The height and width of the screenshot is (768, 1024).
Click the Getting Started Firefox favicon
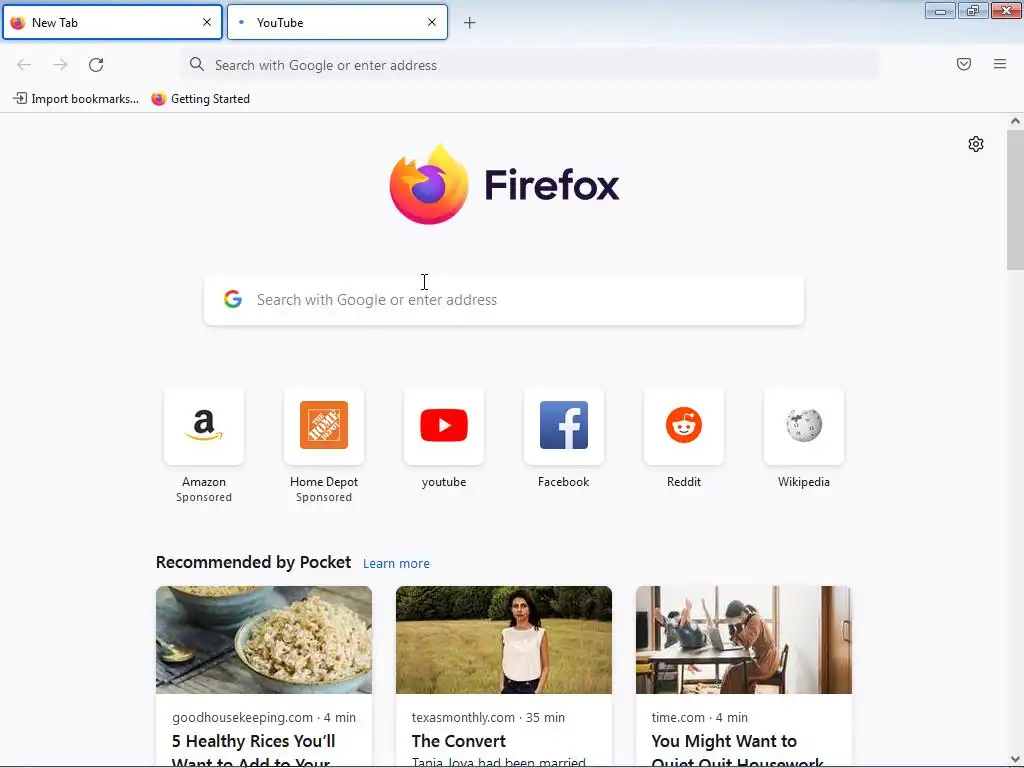(159, 99)
